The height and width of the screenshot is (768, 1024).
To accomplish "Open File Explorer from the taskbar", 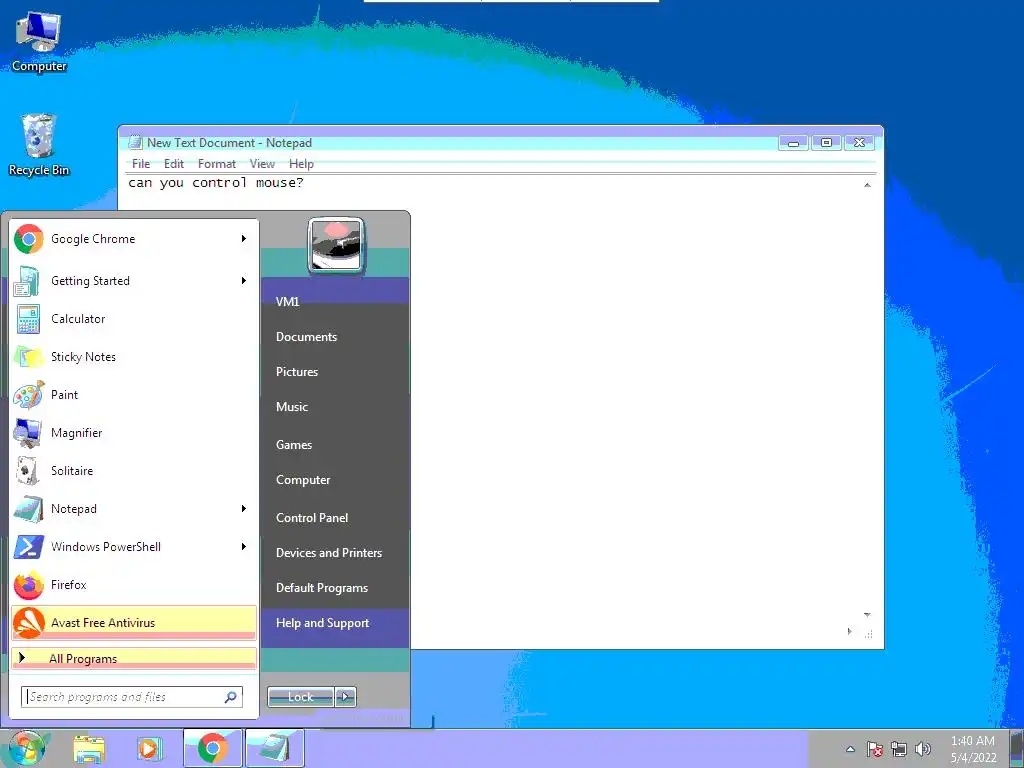I will [89, 749].
